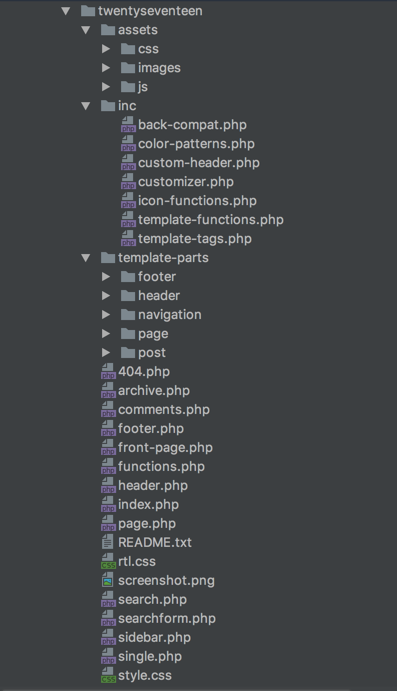Select the customizer.php file name
This screenshot has height=691, width=397.
[186, 182]
